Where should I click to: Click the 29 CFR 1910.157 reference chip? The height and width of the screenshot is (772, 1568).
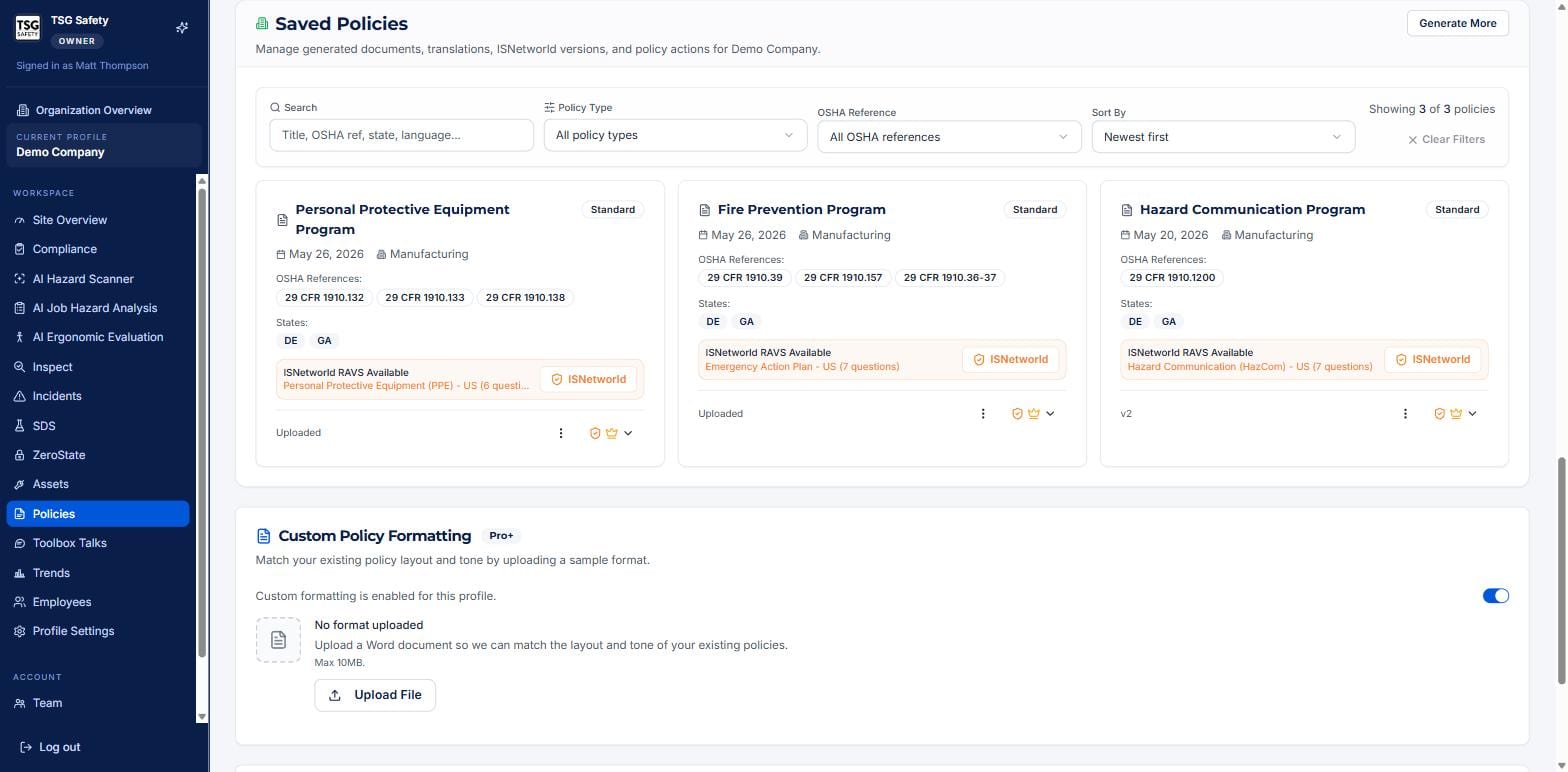843,278
